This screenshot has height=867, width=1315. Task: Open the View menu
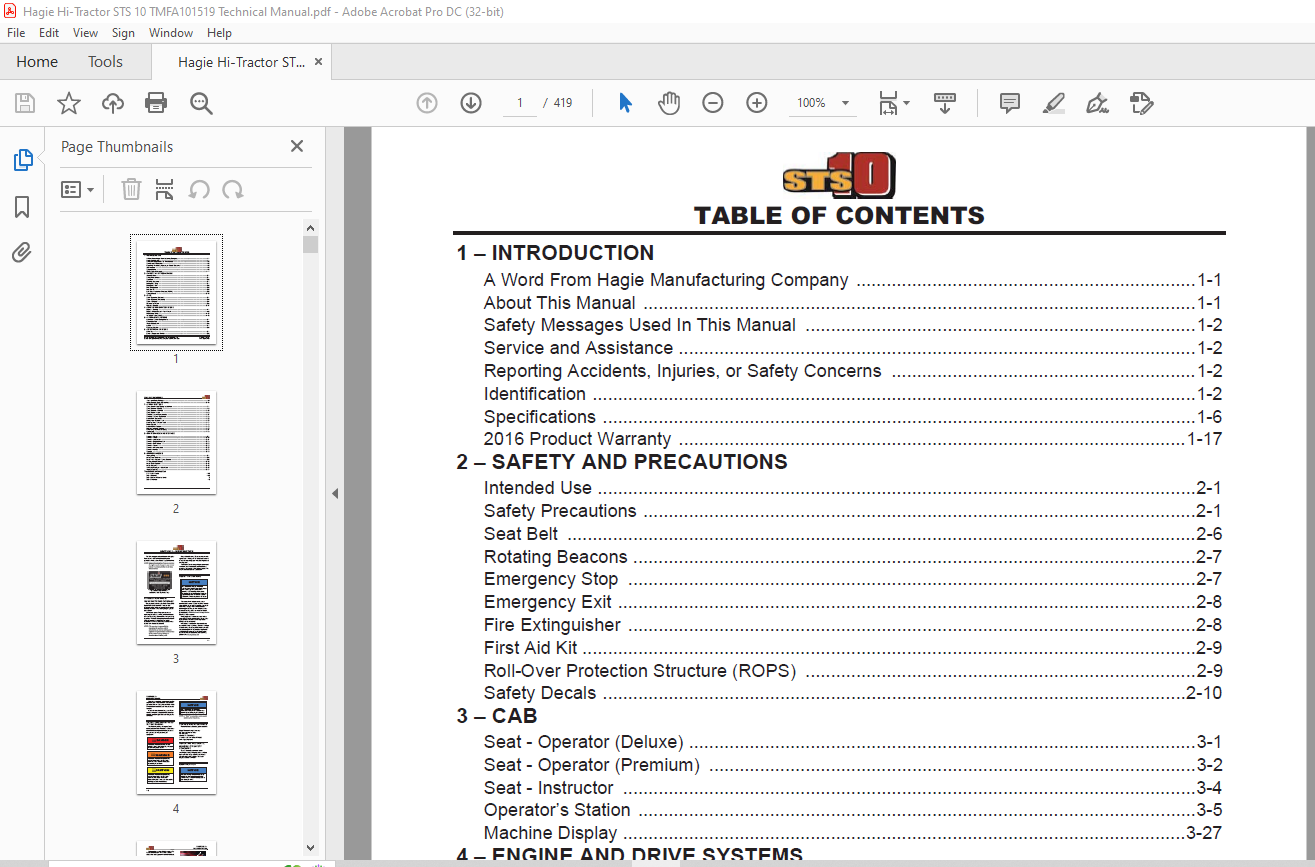point(86,33)
